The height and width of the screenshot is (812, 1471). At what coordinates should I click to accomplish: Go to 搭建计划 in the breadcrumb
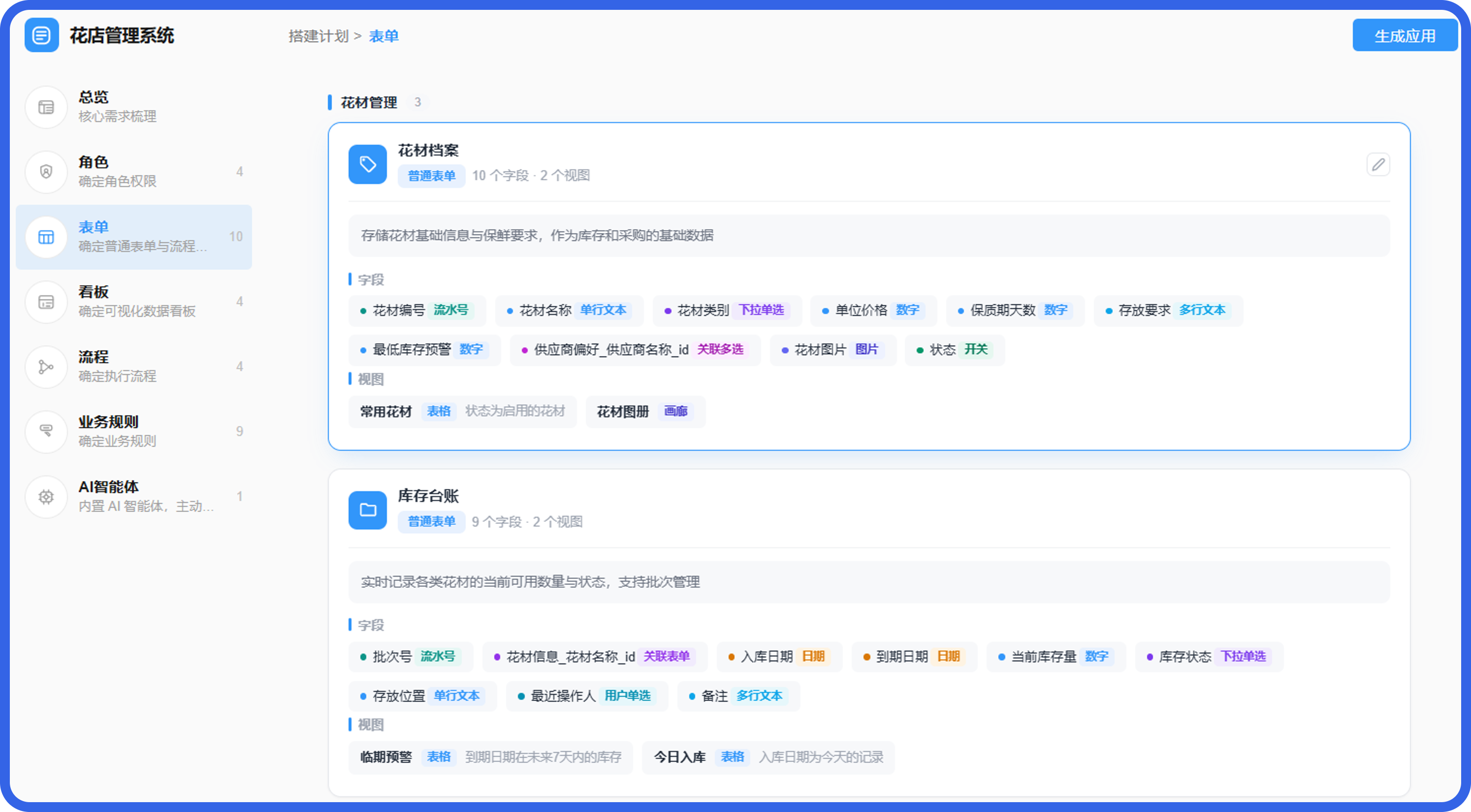coord(319,36)
